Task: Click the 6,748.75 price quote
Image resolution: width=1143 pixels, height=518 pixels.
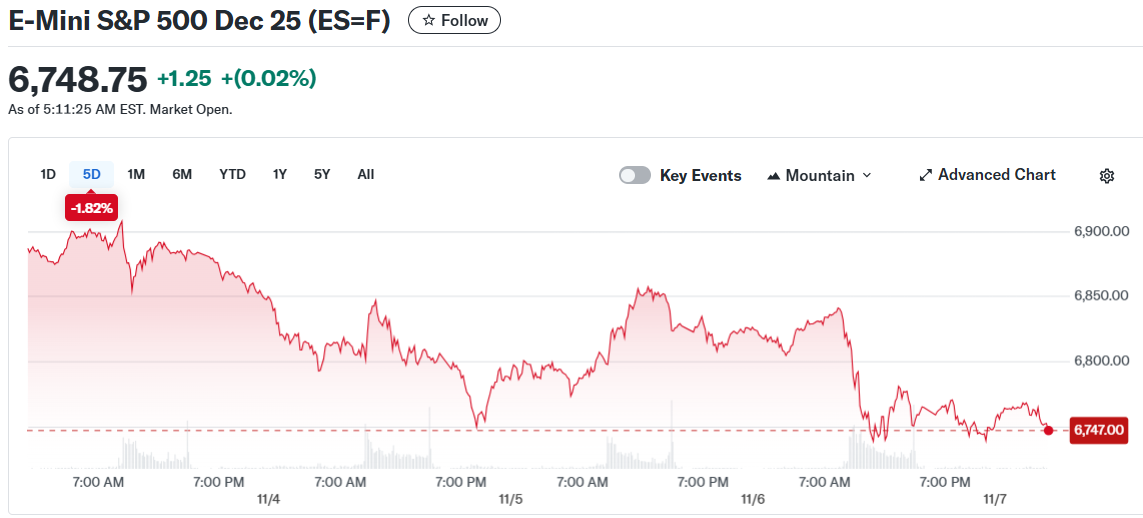Action: pyautogui.click(x=78, y=79)
